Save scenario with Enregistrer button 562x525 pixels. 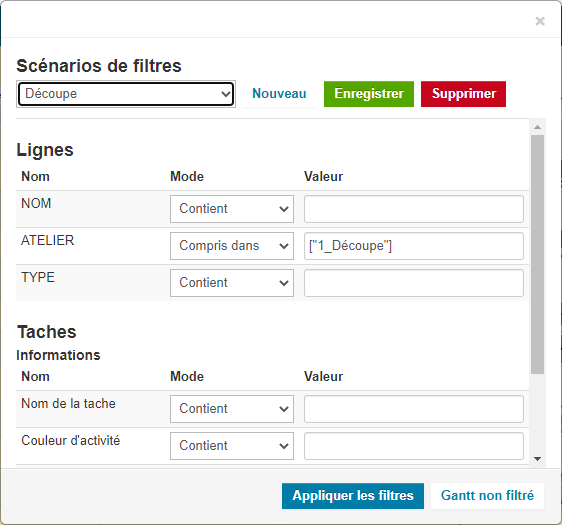(369, 94)
